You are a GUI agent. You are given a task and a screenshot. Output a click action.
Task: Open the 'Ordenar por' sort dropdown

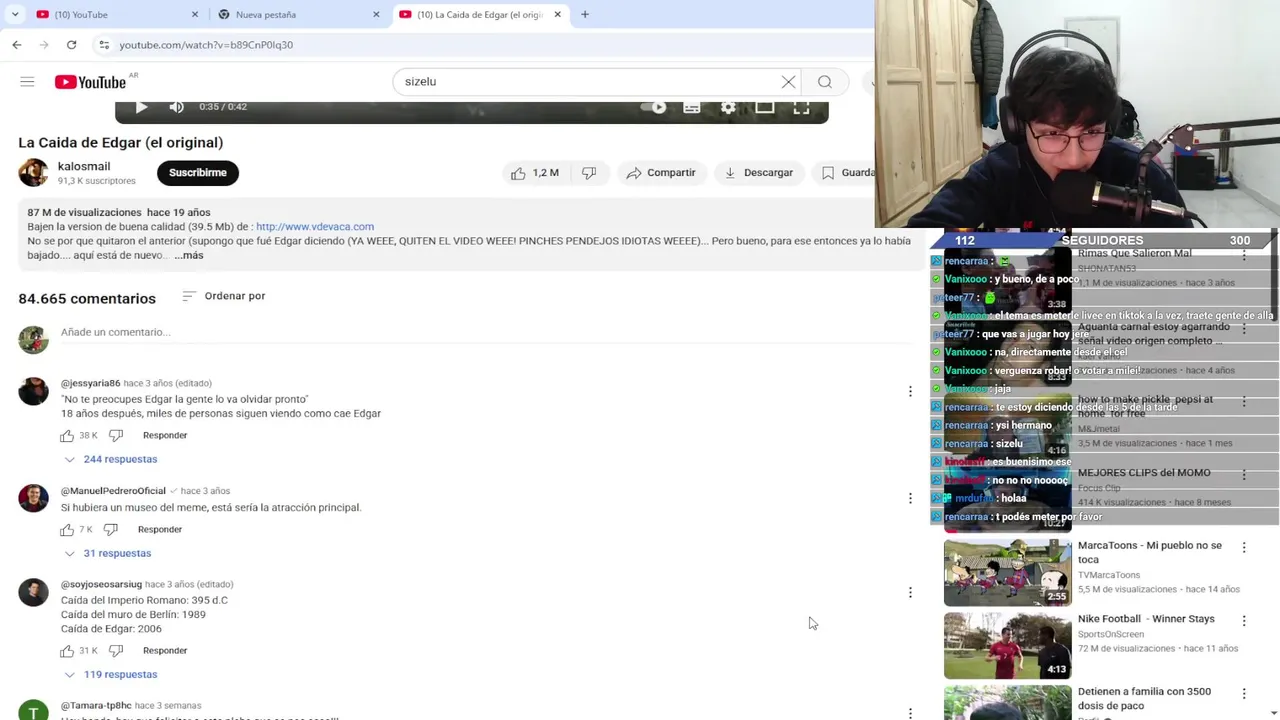click(x=224, y=296)
